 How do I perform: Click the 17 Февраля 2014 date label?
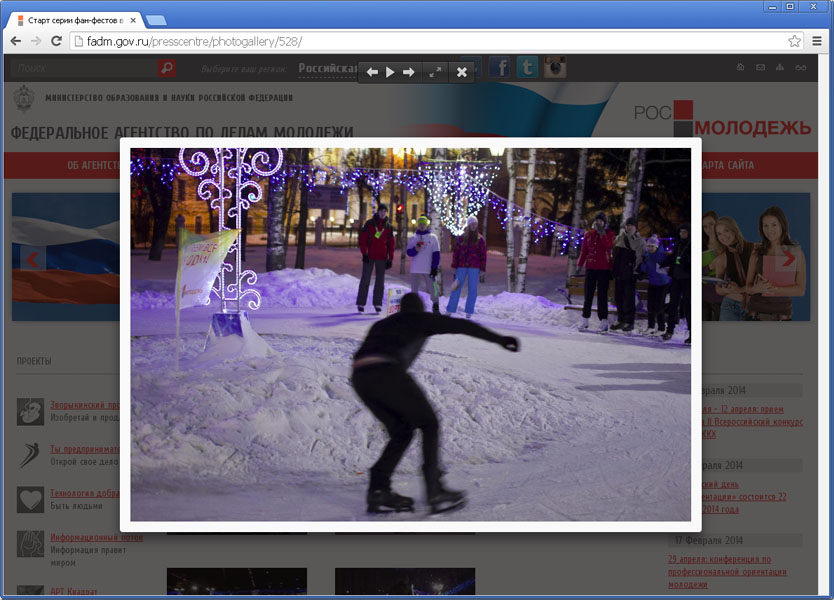click(711, 540)
